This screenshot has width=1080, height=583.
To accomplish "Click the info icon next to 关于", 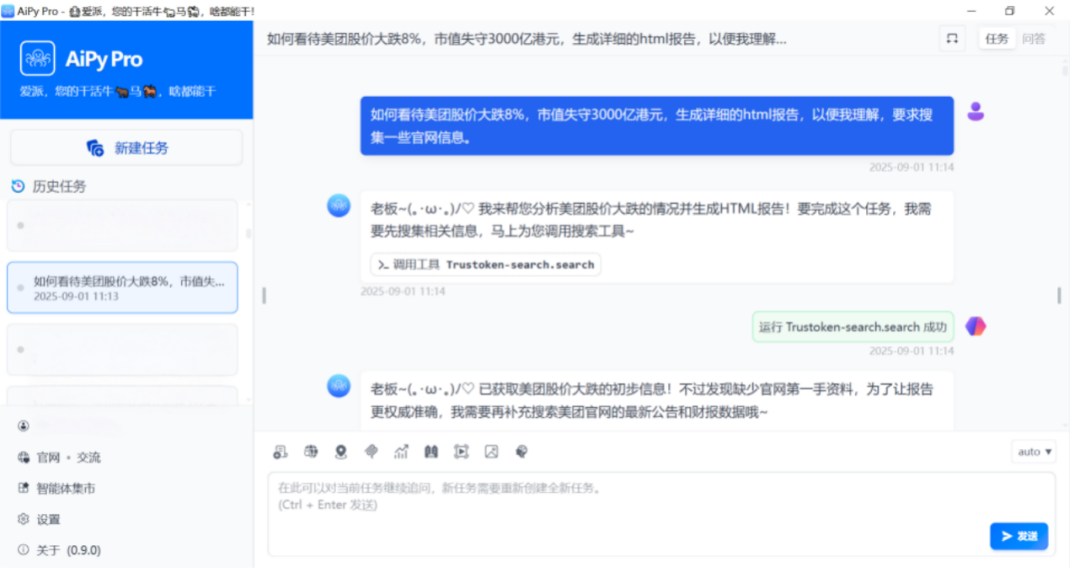I will [23, 551].
